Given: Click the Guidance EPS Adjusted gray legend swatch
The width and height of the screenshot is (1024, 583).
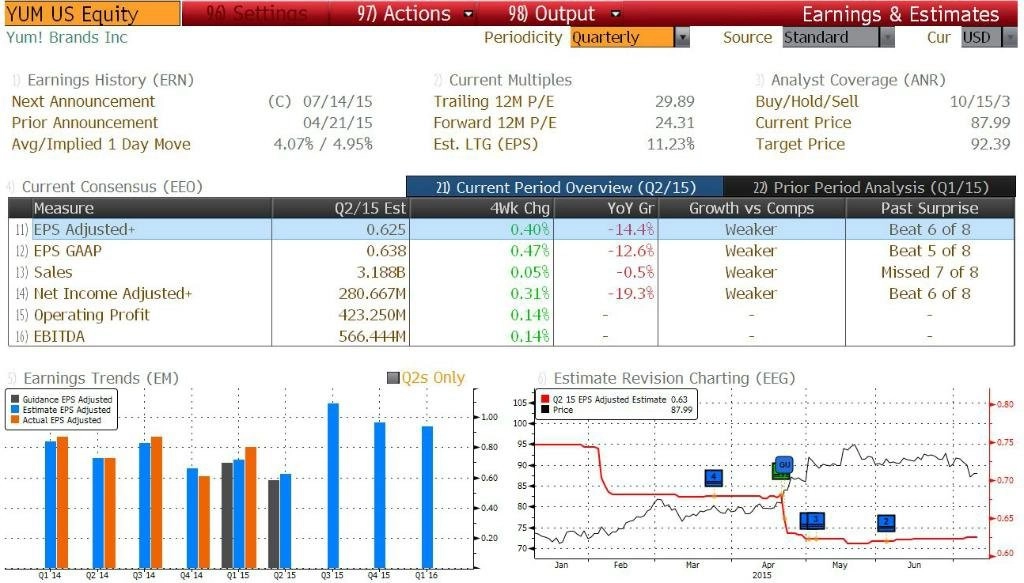Looking at the screenshot, I should pyautogui.click(x=15, y=400).
